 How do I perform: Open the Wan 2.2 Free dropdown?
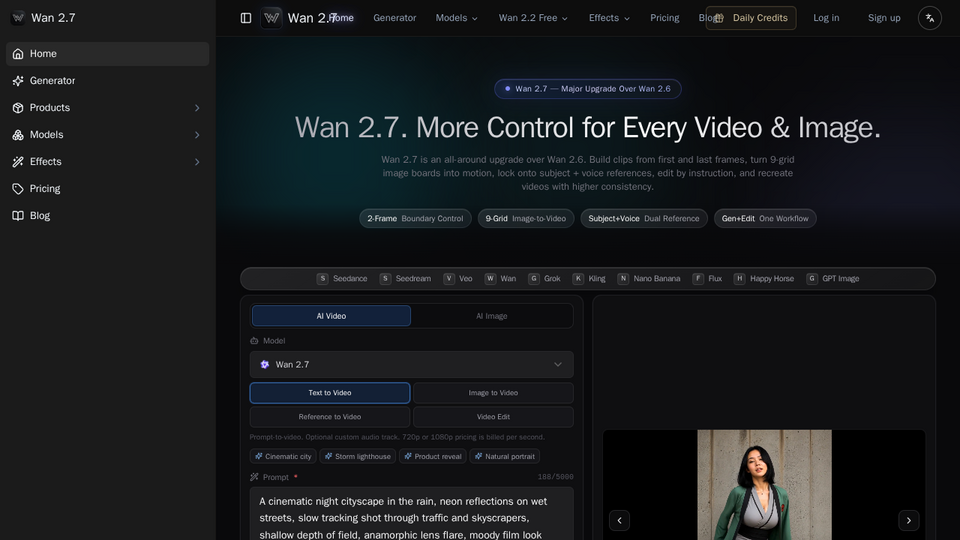click(533, 18)
